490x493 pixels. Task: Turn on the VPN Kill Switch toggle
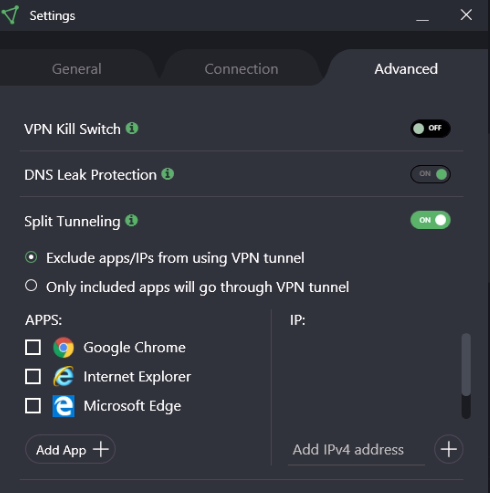click(430, 128)
